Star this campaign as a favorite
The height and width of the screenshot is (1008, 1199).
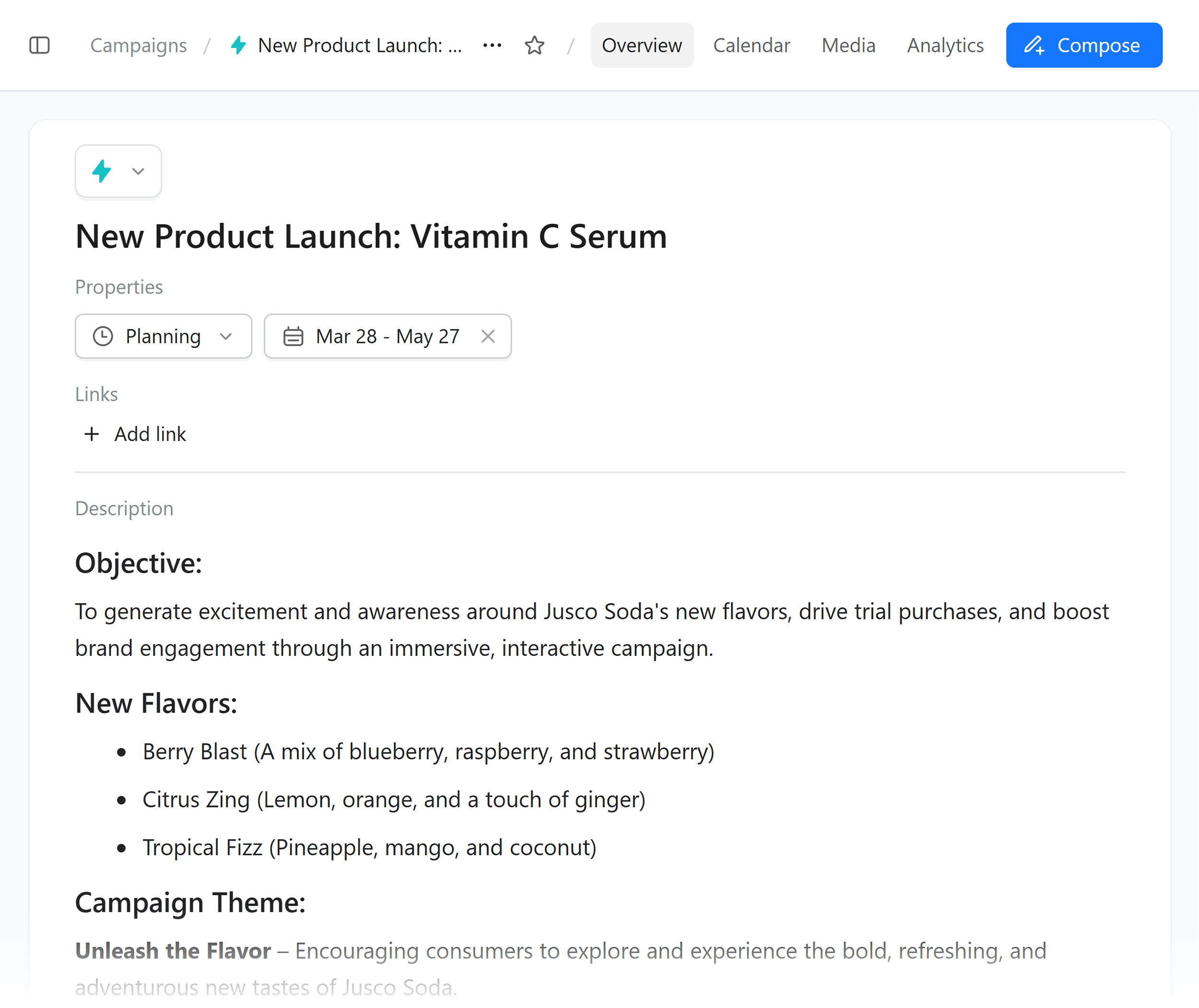point(534,45)
